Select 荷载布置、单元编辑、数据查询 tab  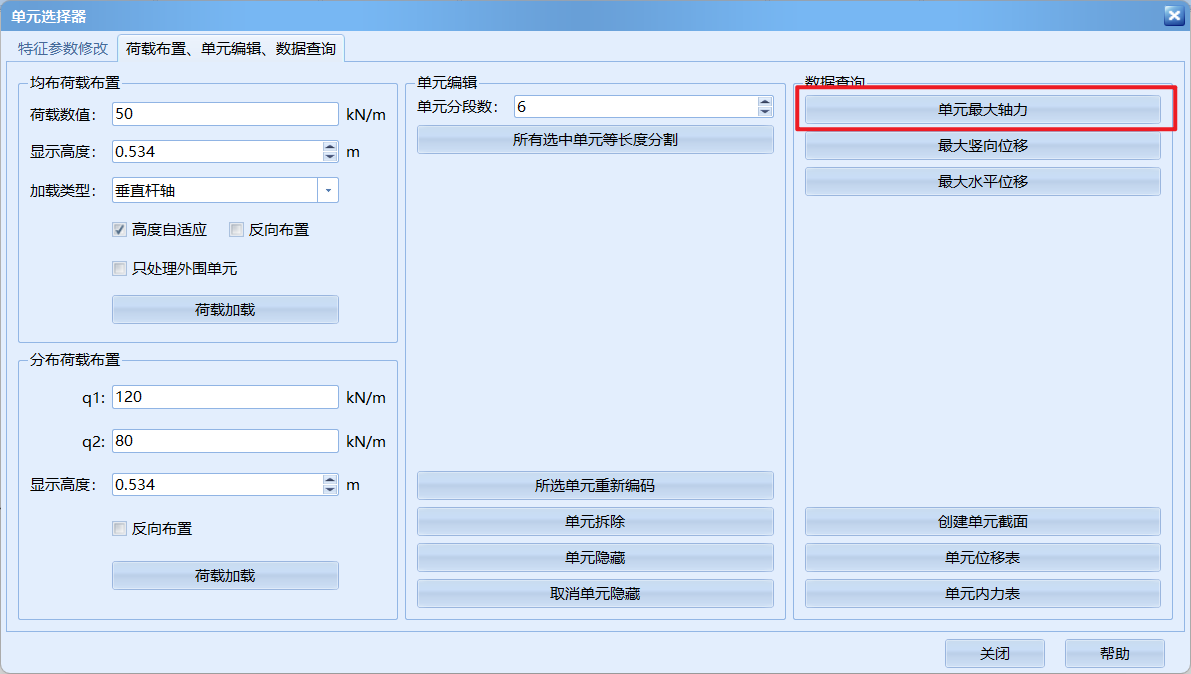click(x=231, y=48)
